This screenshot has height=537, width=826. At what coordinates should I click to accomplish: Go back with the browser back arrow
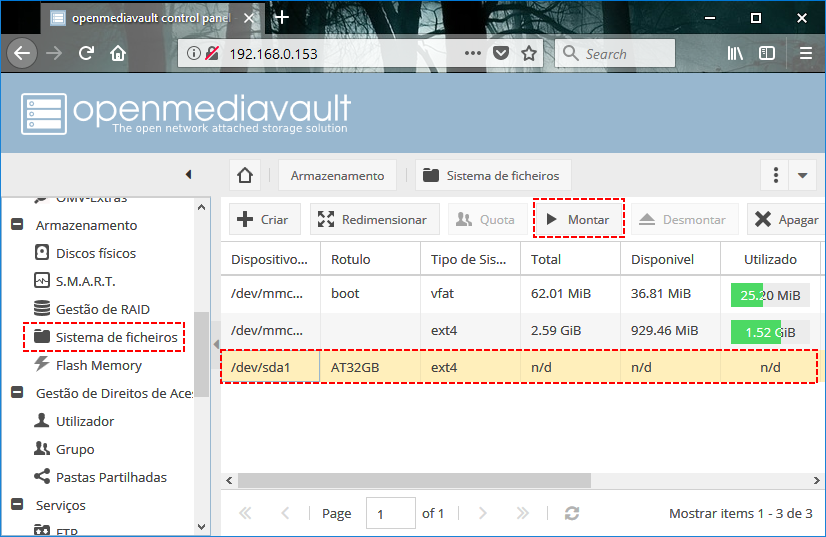(22, 53)
